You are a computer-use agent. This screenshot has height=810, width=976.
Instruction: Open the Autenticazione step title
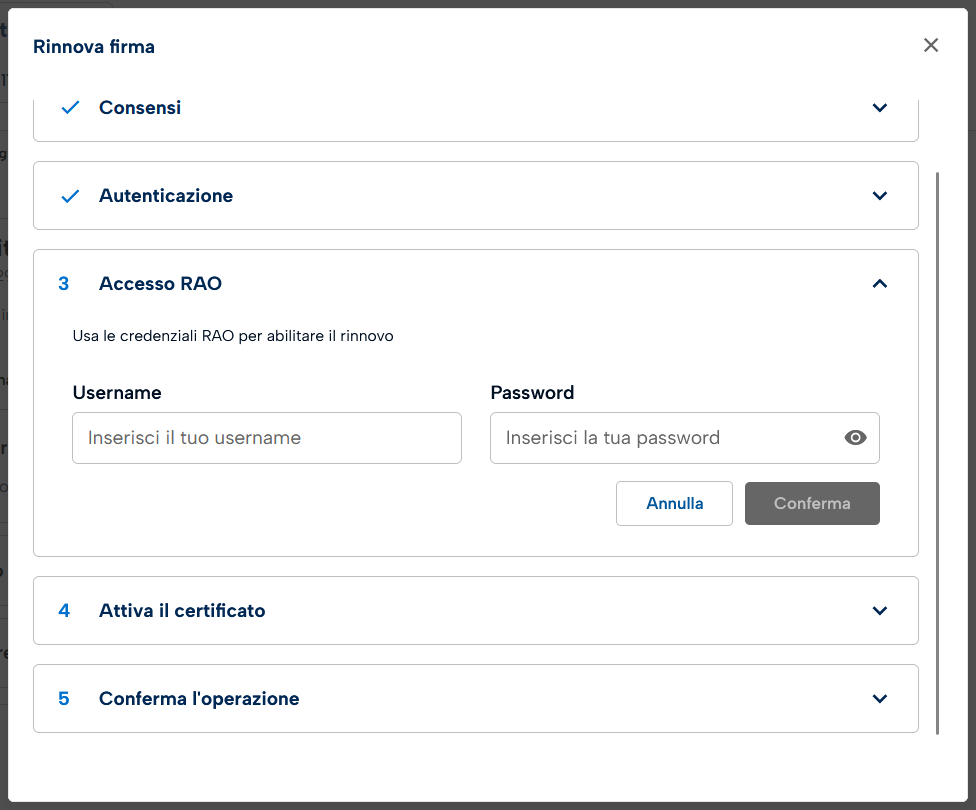(166, 196)
